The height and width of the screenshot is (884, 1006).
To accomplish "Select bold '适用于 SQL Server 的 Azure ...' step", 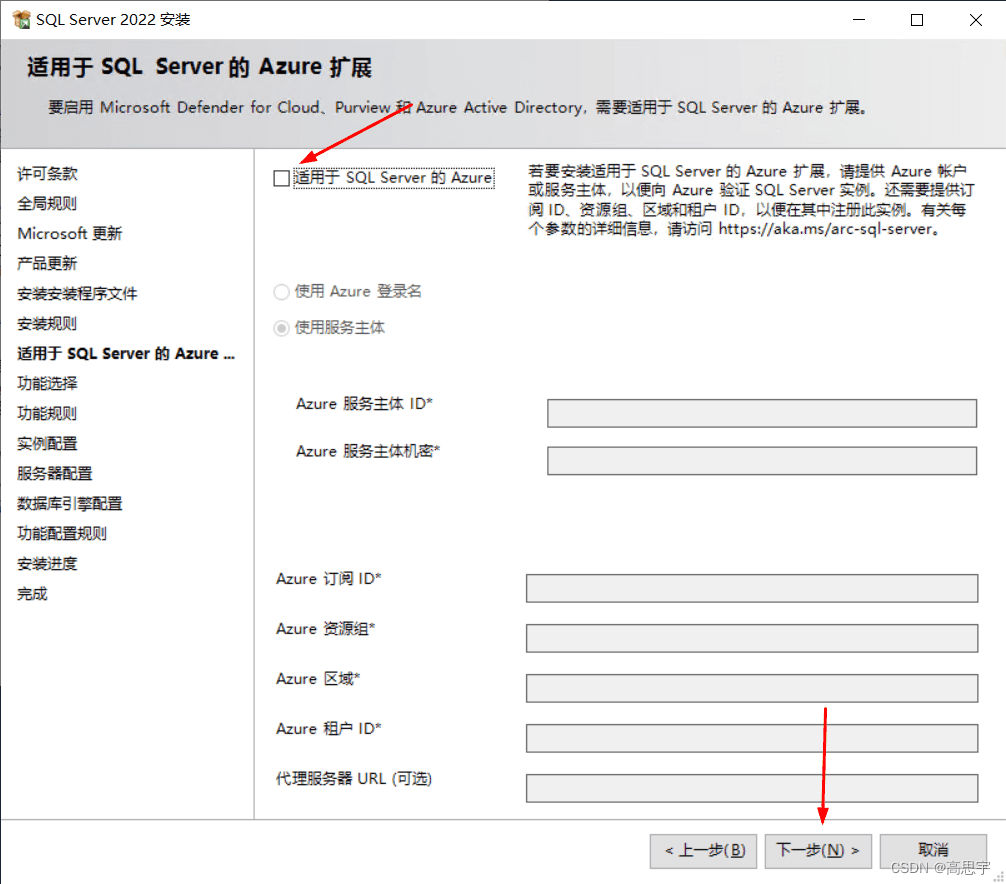I will (126, 353).
